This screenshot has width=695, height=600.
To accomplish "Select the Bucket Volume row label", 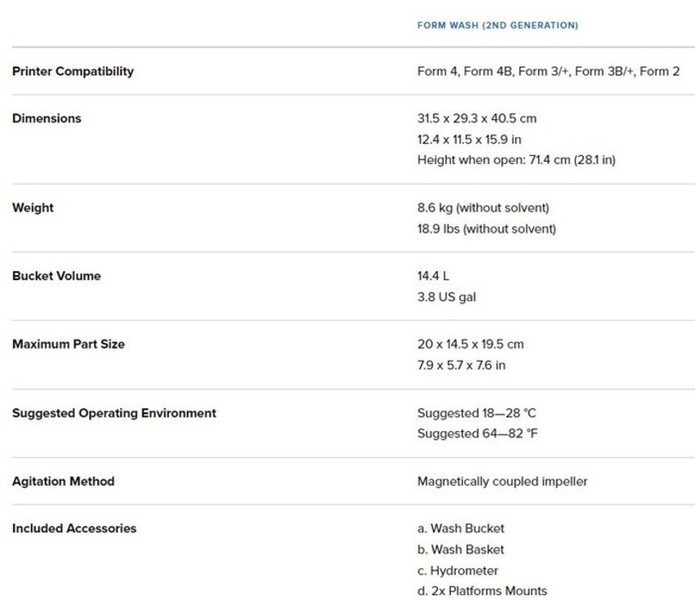I will click(x=56, y=276).
